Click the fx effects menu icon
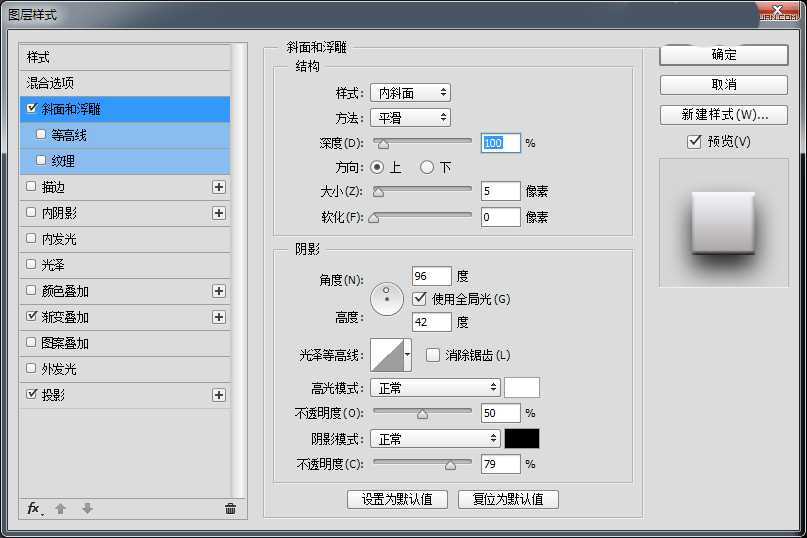This screenshot has width=807, height=538. 33,508
